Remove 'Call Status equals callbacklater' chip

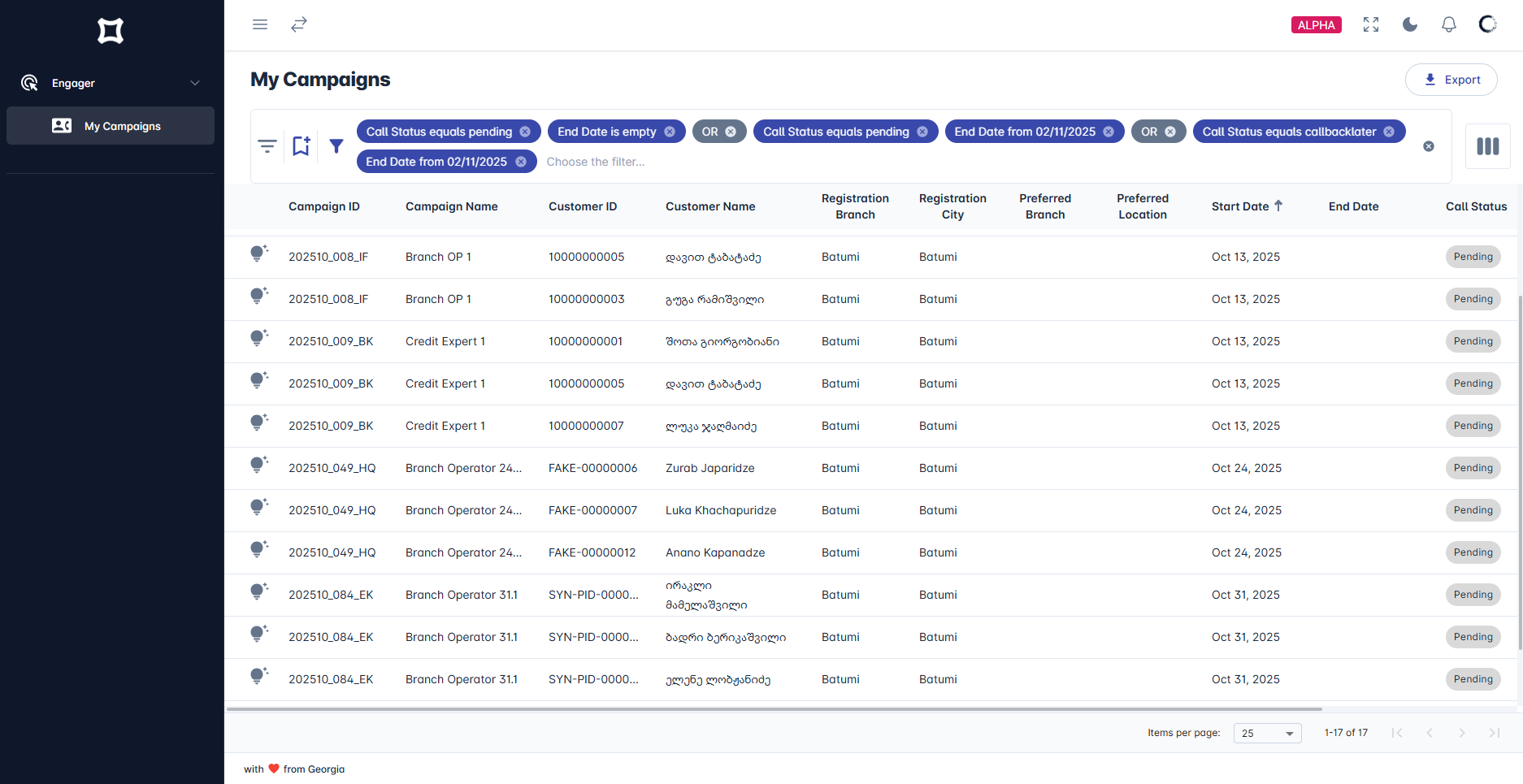pos(1389,132)
